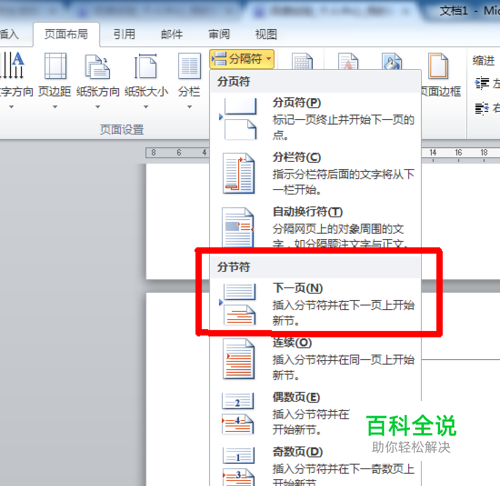Image resolution: width=500 pixels, height=486 pixels.
Task: Switch to the 邮件 tab
Action: tap(172, 34)
